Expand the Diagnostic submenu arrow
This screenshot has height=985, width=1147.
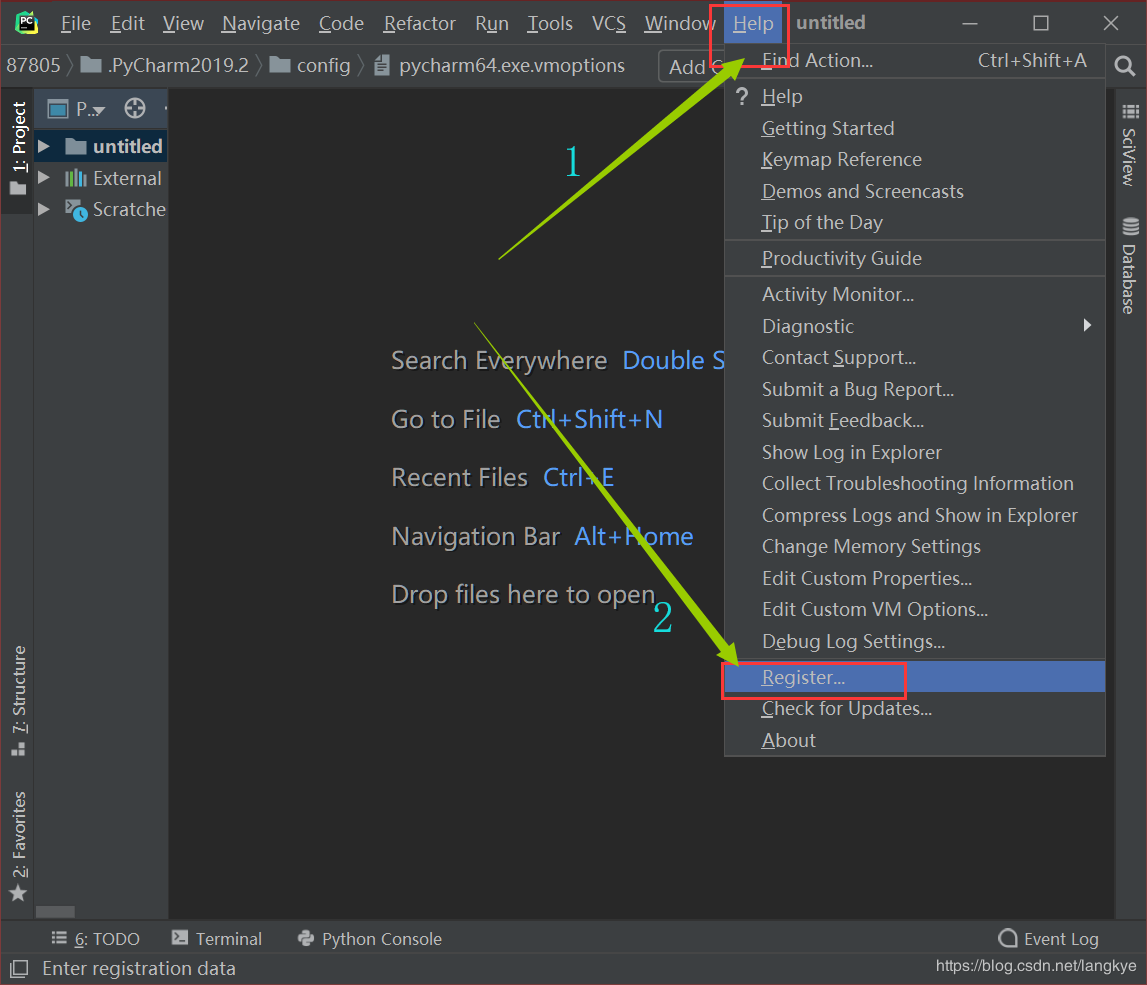tap(1087, 325)
